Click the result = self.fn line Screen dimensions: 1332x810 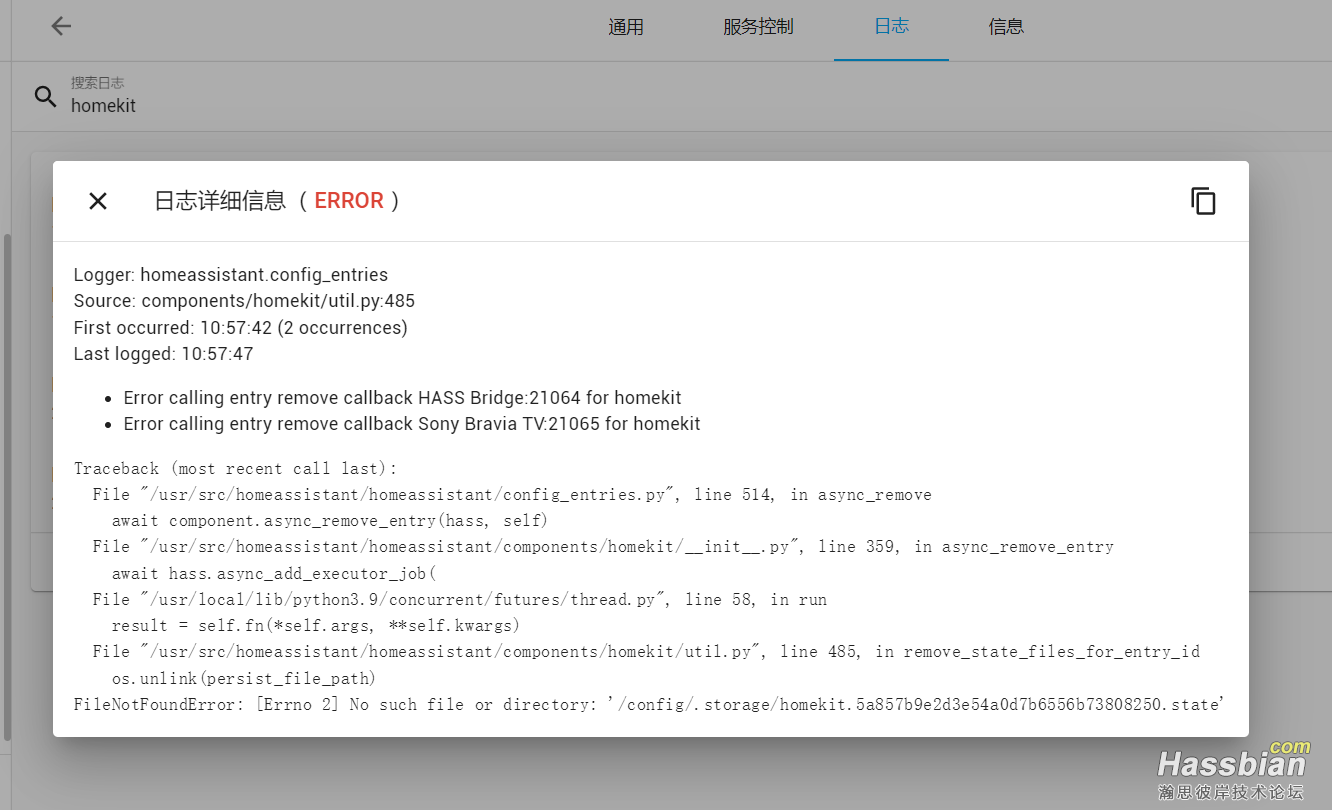316,626
